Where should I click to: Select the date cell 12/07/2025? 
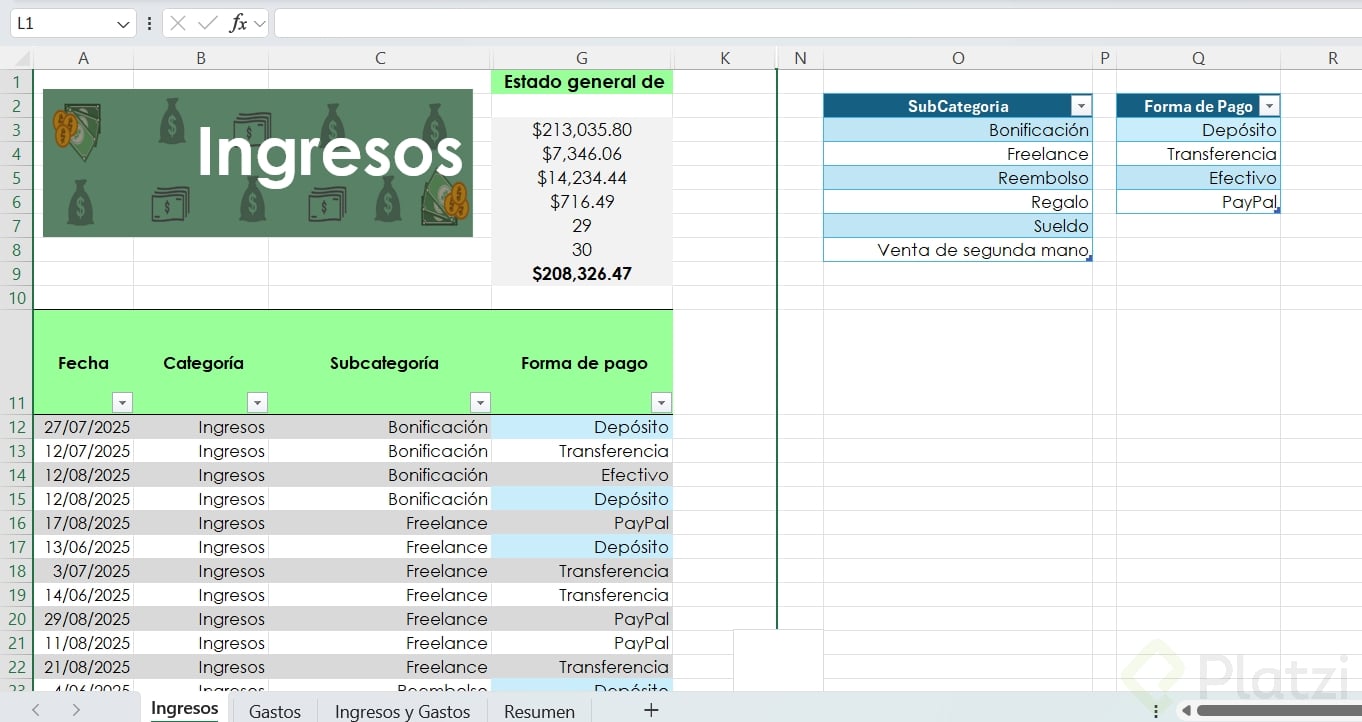[x=83, y=451]
